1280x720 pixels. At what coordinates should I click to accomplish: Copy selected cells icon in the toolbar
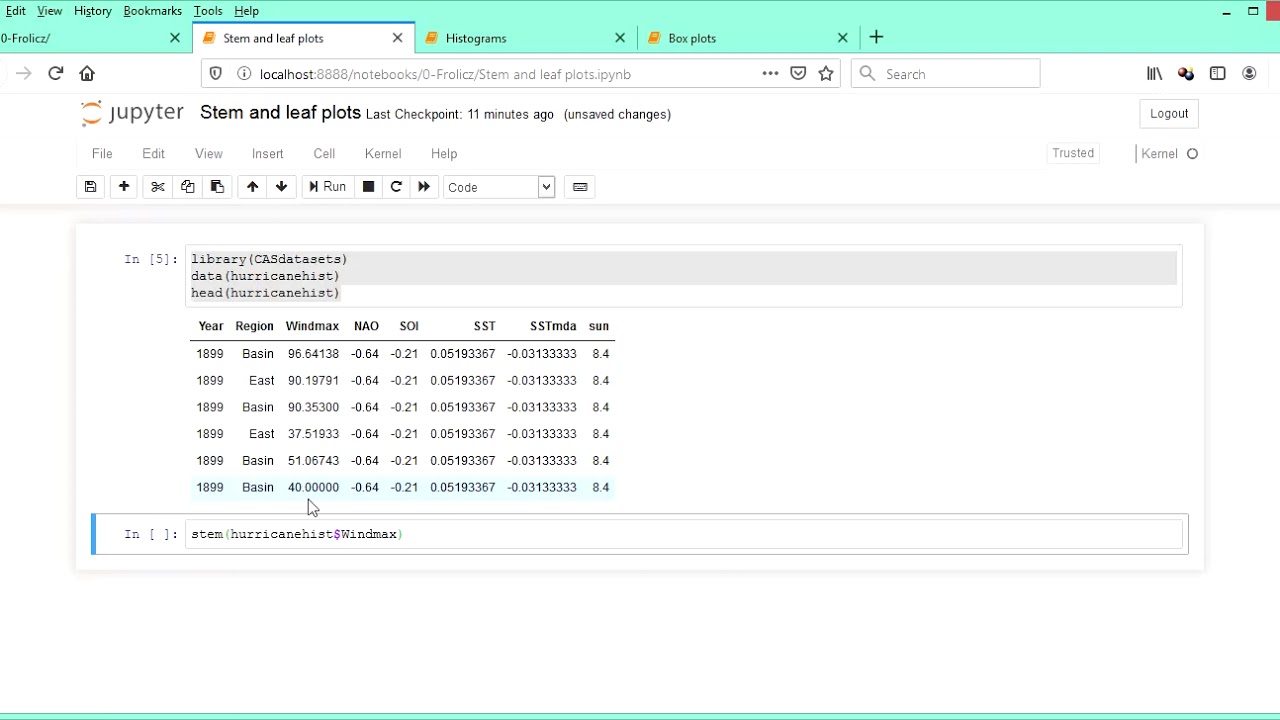coord(187,187)
